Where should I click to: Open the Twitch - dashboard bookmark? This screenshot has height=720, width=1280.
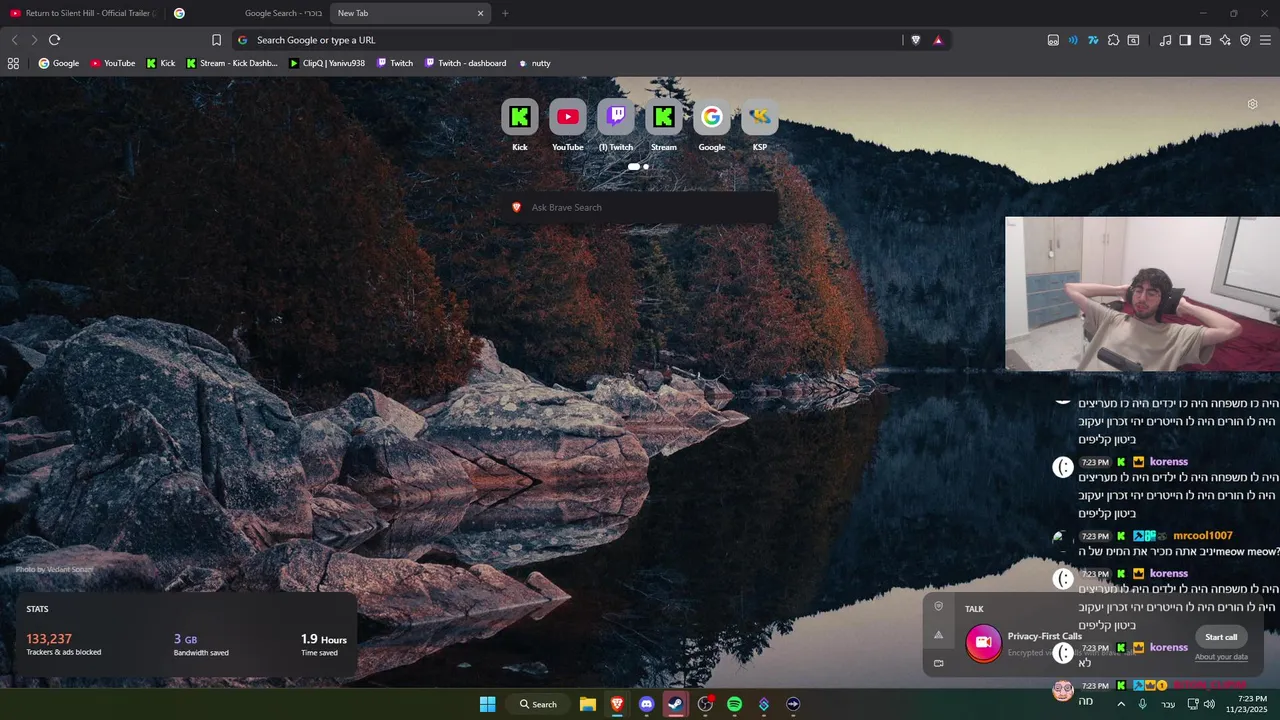[x=466, y=63]
